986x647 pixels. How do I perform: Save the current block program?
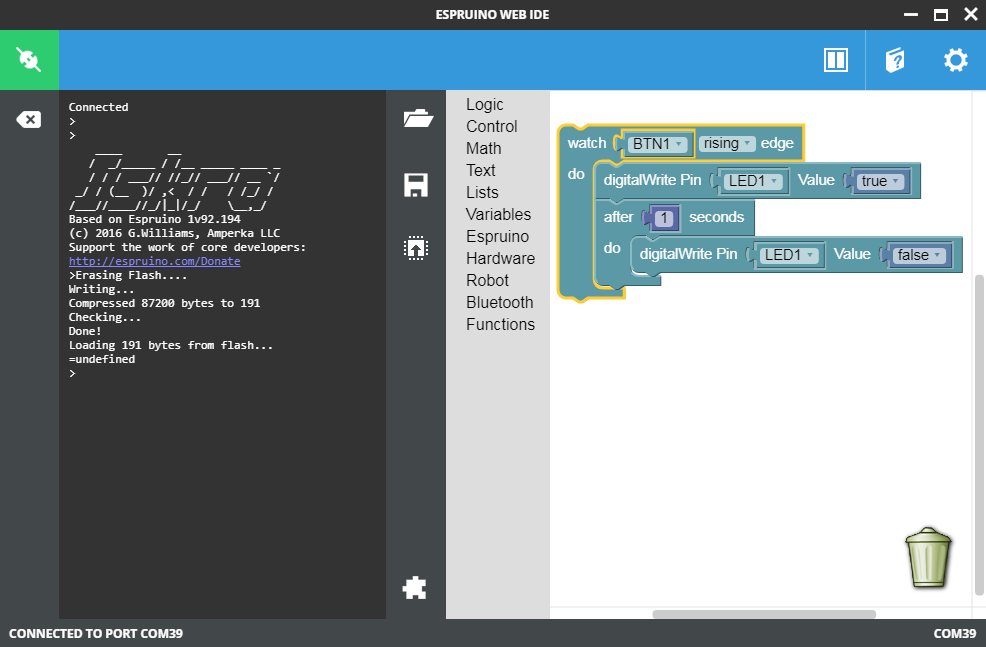click(416, 185)
